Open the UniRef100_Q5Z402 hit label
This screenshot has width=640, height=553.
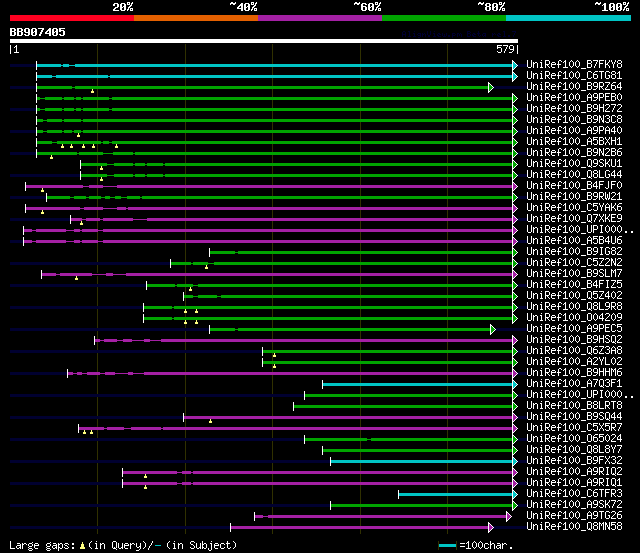(x=574, y=295)
